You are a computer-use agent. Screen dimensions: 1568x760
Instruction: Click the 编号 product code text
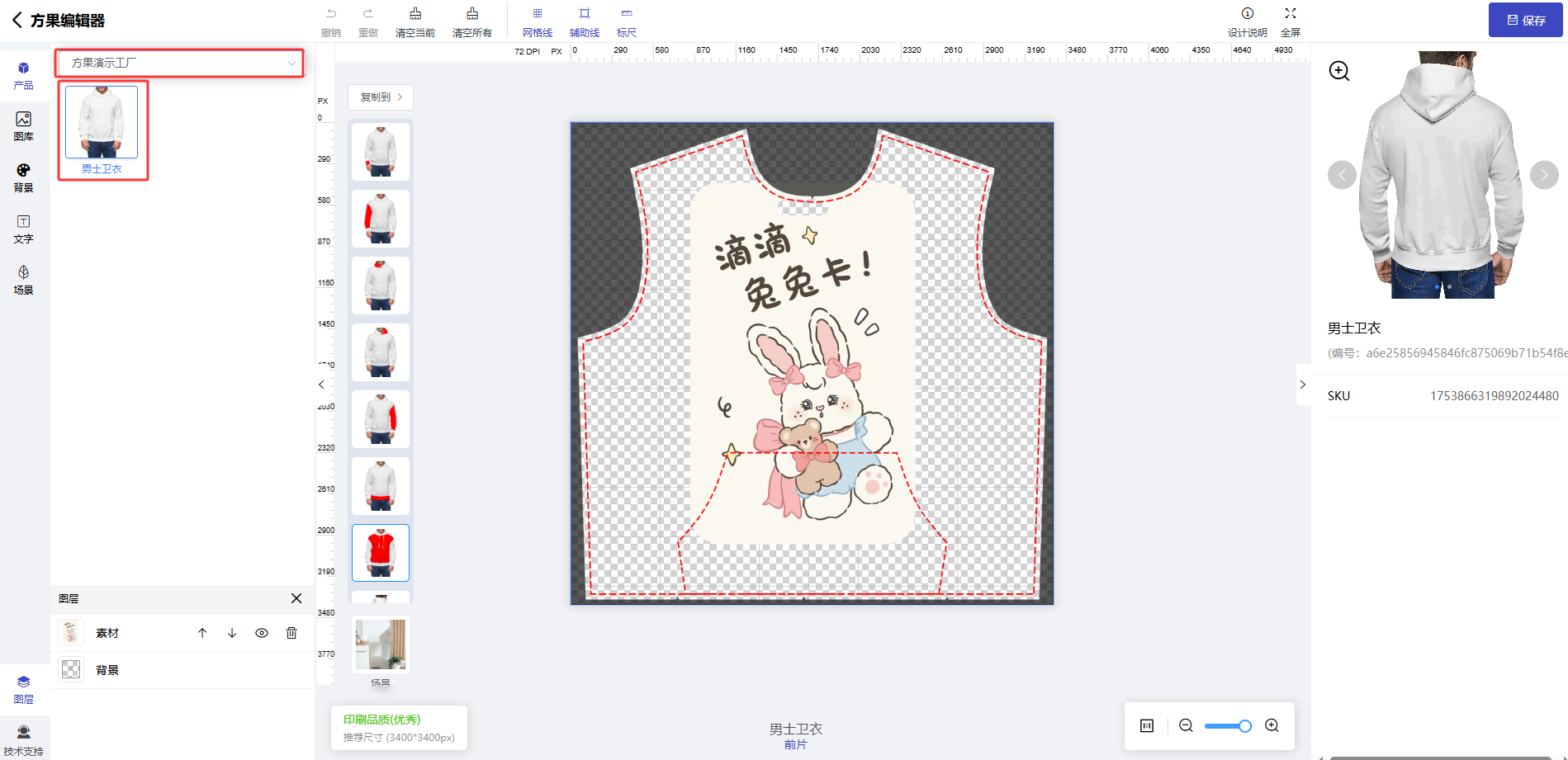1447,353
